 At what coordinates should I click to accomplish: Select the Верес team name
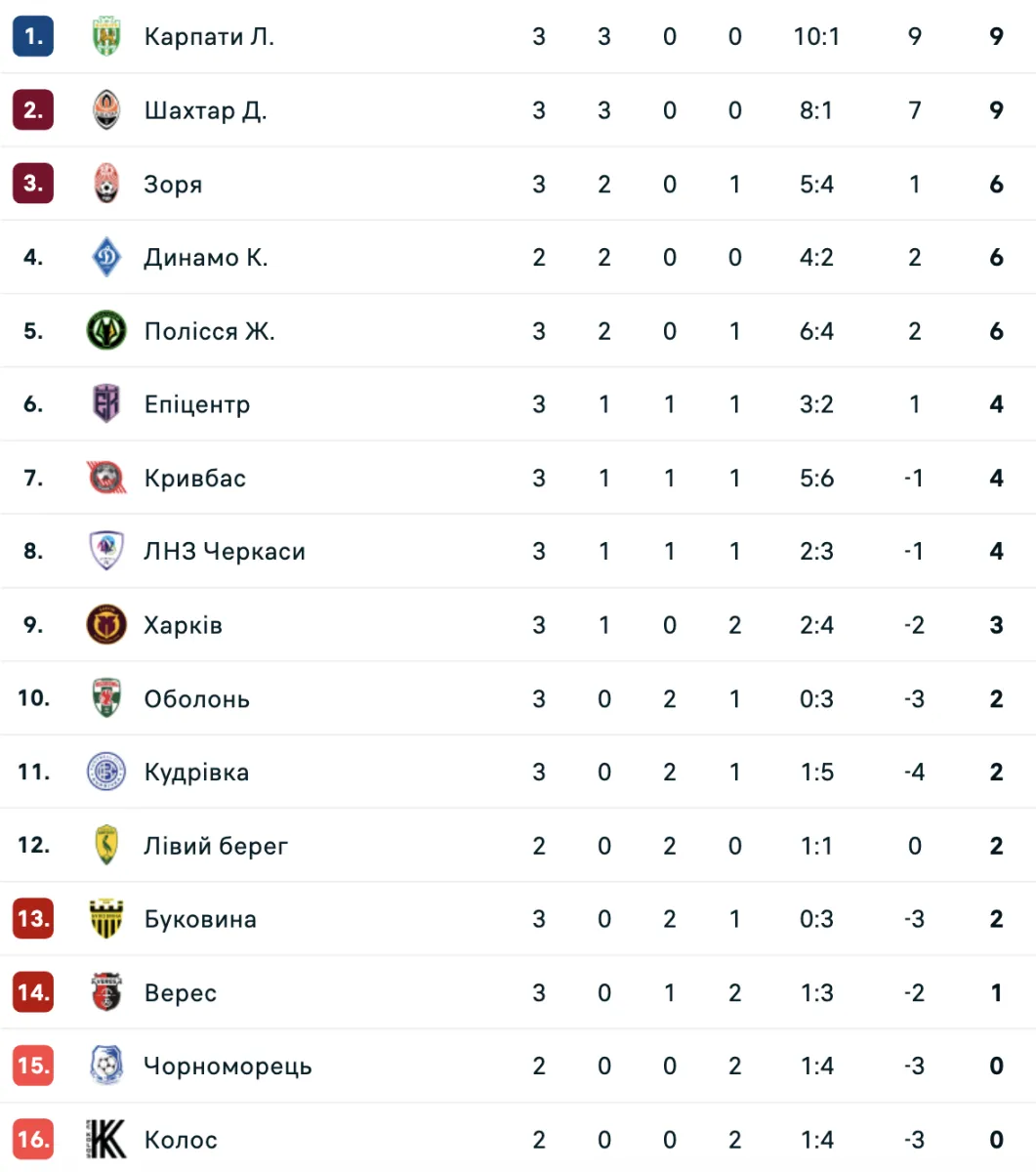[x=181, y=993]
